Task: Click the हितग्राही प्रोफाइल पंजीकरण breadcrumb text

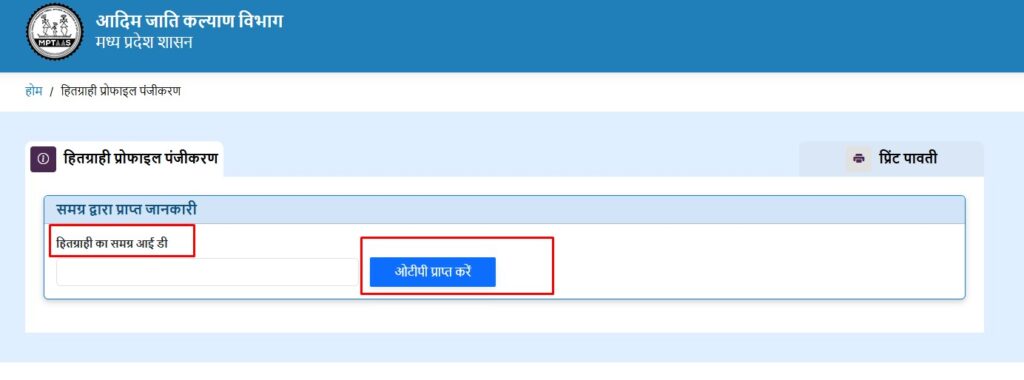Action: (121, 91)
